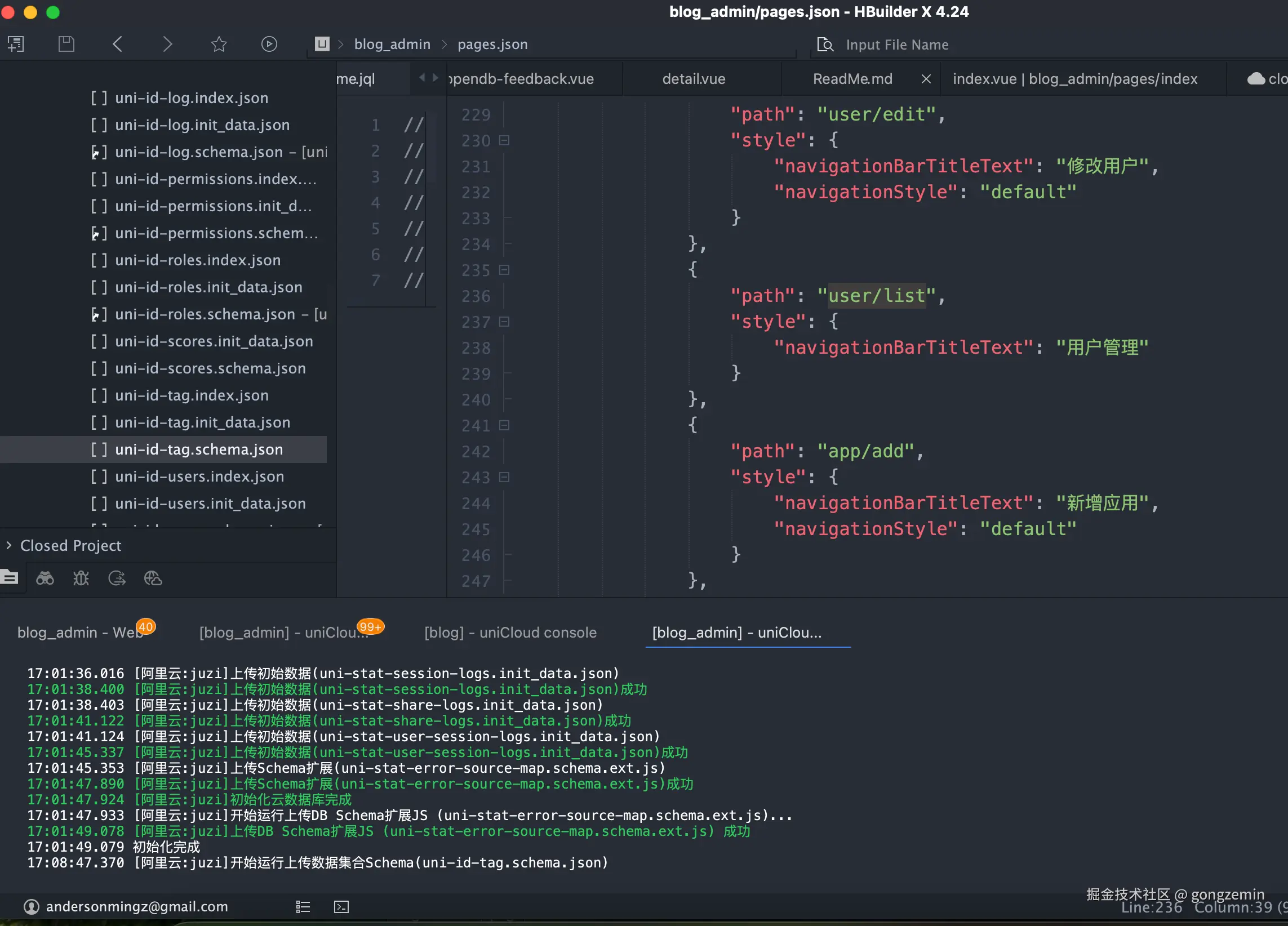1288x926 pixels.
Task: Click the andersonmingz@gmail.com account label
Action: pyautogui.click(x=137, y=907)
